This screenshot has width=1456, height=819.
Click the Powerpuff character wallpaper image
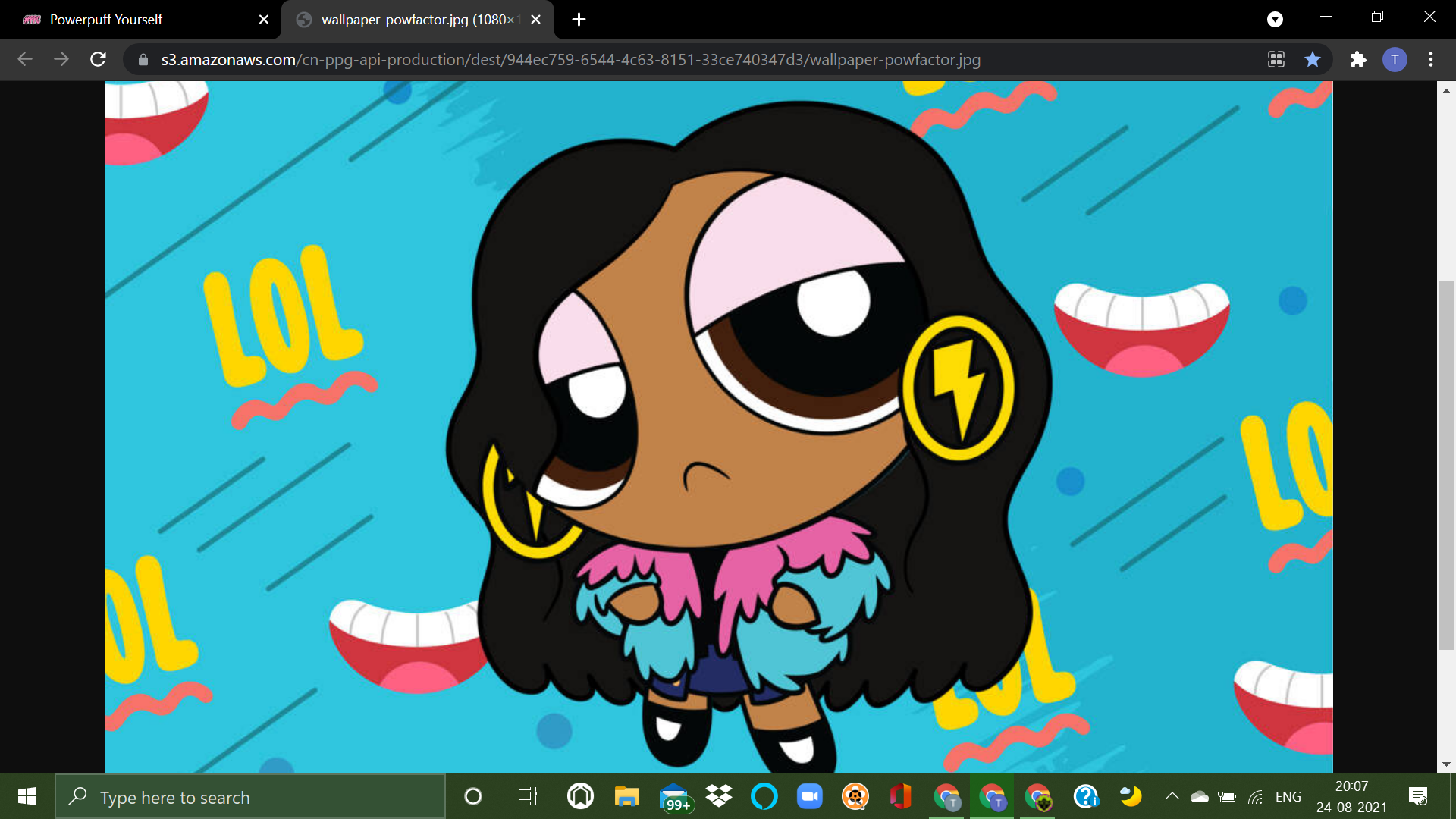pos(718,427)
